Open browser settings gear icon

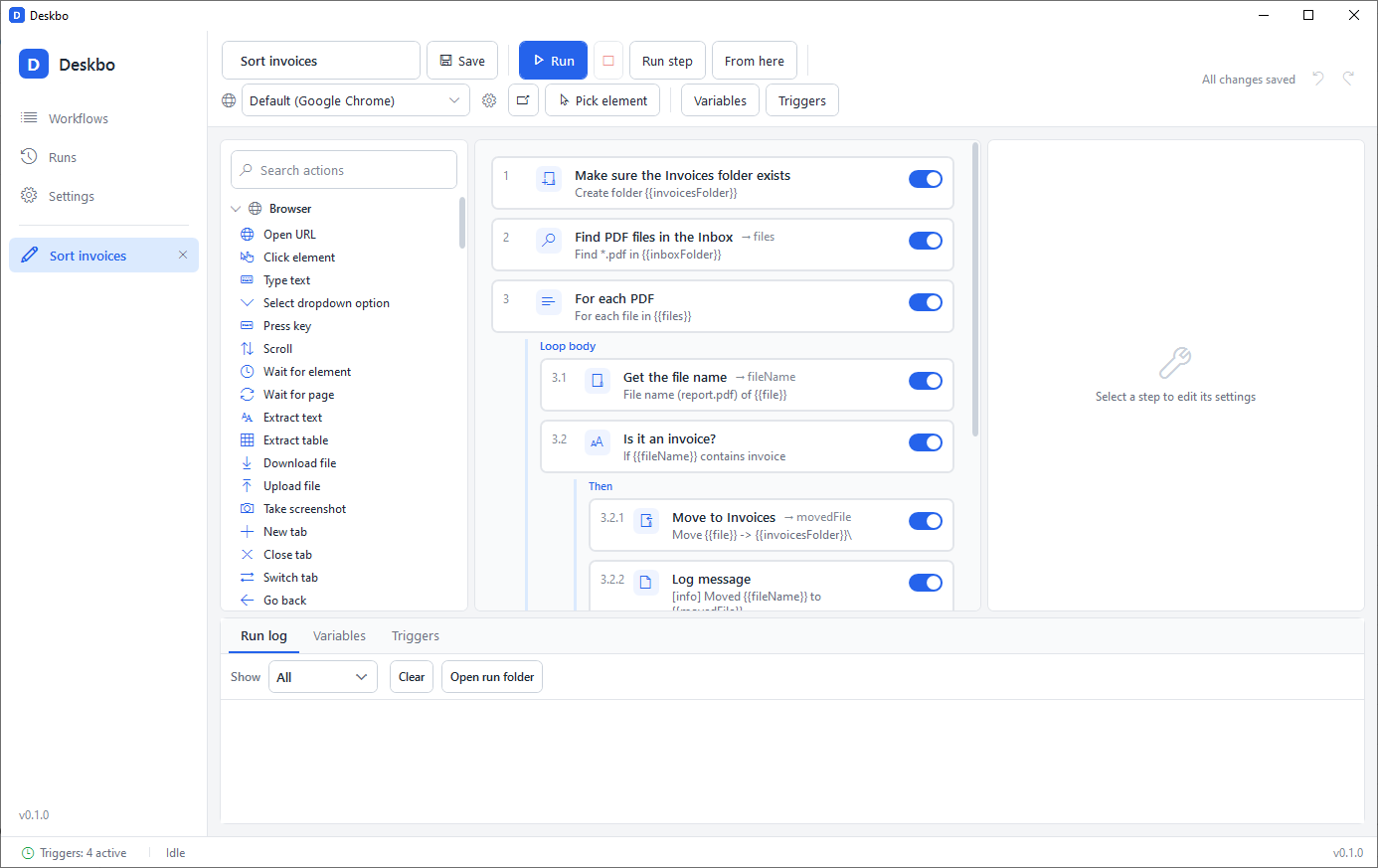pos(489,100)
